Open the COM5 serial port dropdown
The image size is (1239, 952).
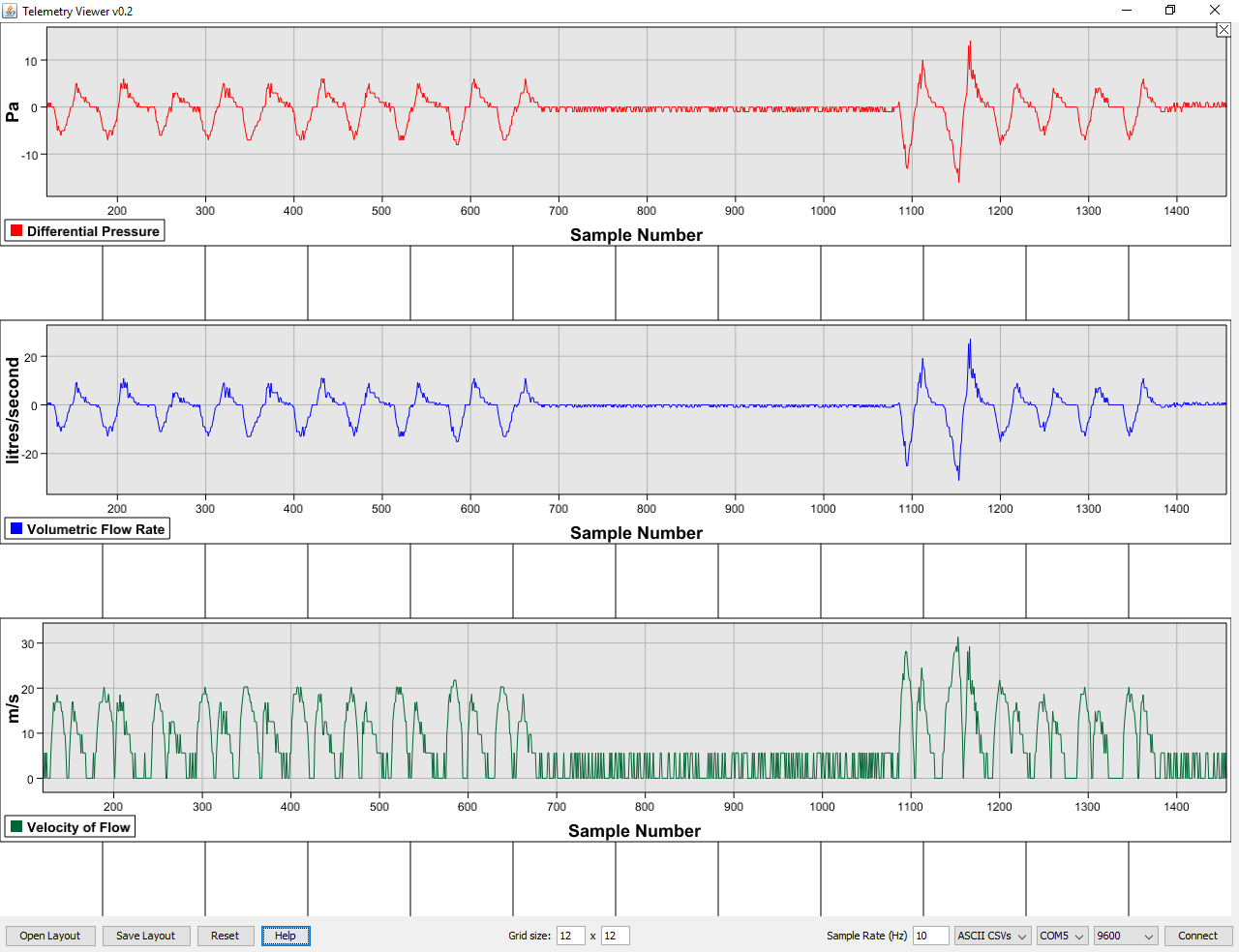tap(1061, 936)
